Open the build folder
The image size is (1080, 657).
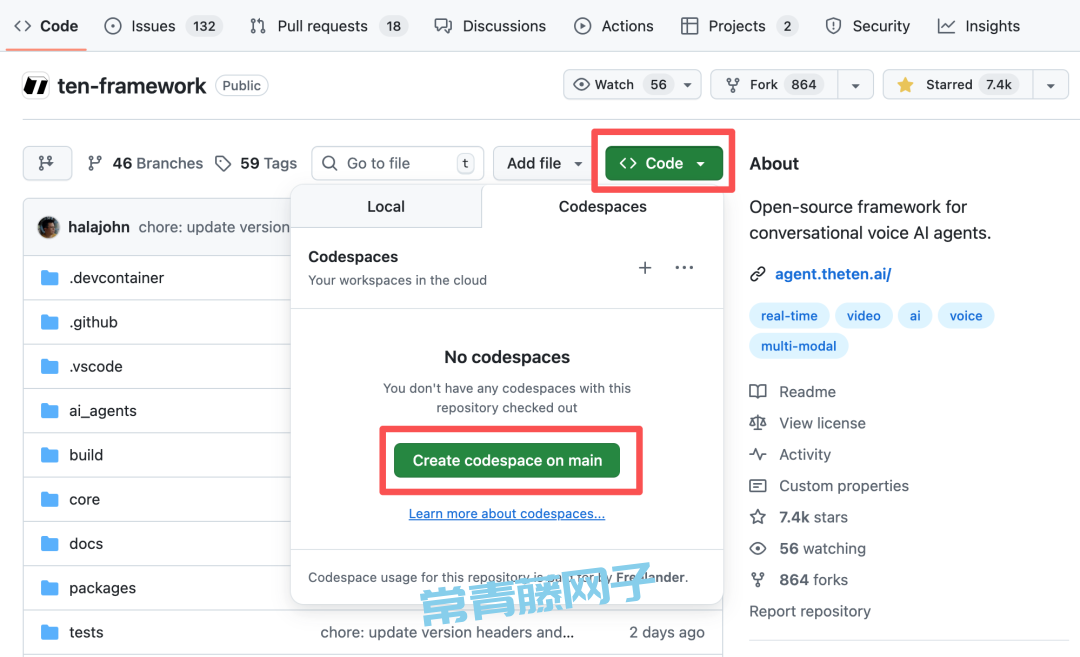[x=86, y=455]
